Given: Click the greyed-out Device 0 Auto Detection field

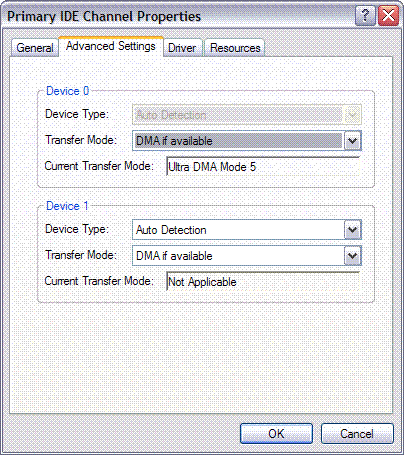Looking at the screenshot, I should pos(247,115).
